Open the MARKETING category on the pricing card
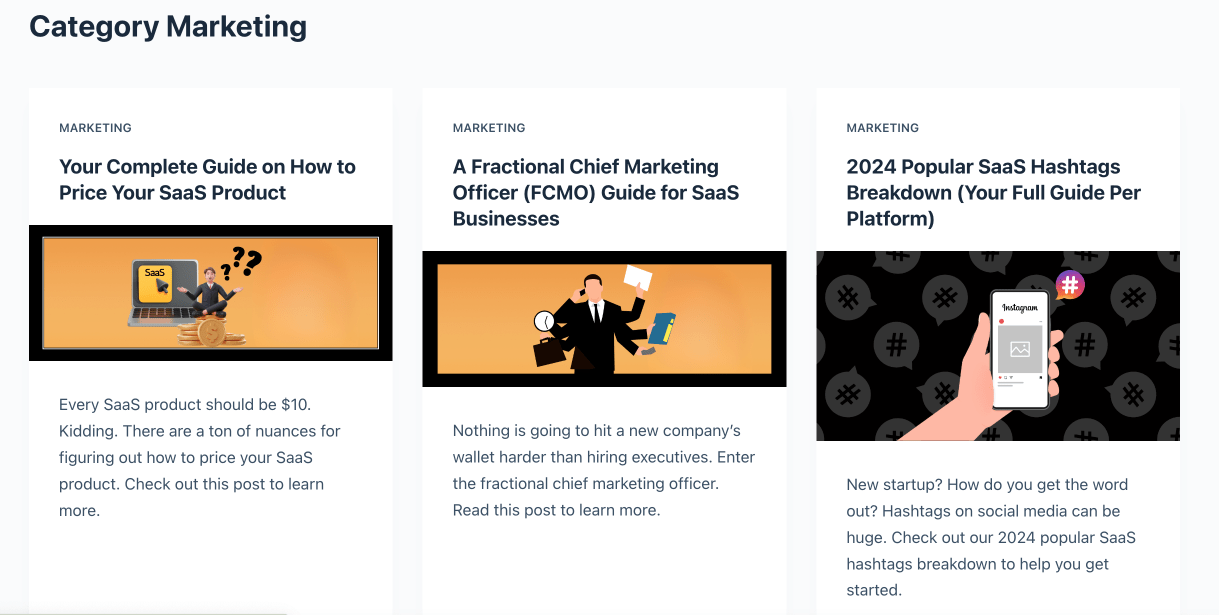The image size is (1219, 615). (x=95, y=128)
